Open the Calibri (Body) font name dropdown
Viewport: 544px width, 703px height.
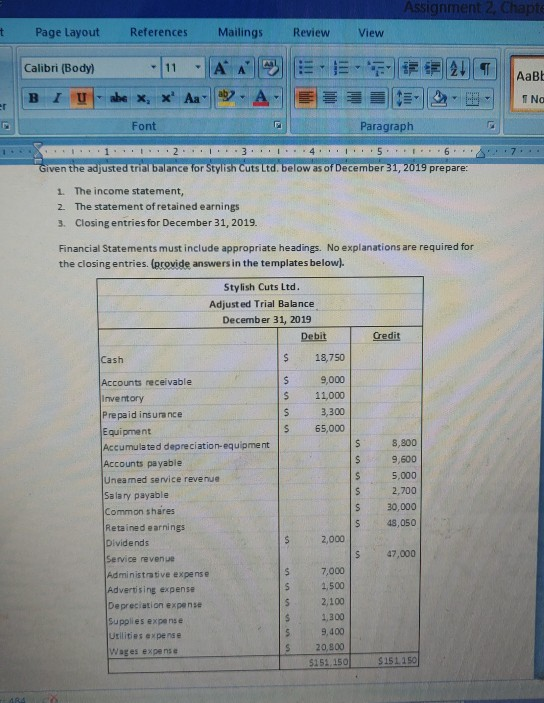(x=153, y=68)
